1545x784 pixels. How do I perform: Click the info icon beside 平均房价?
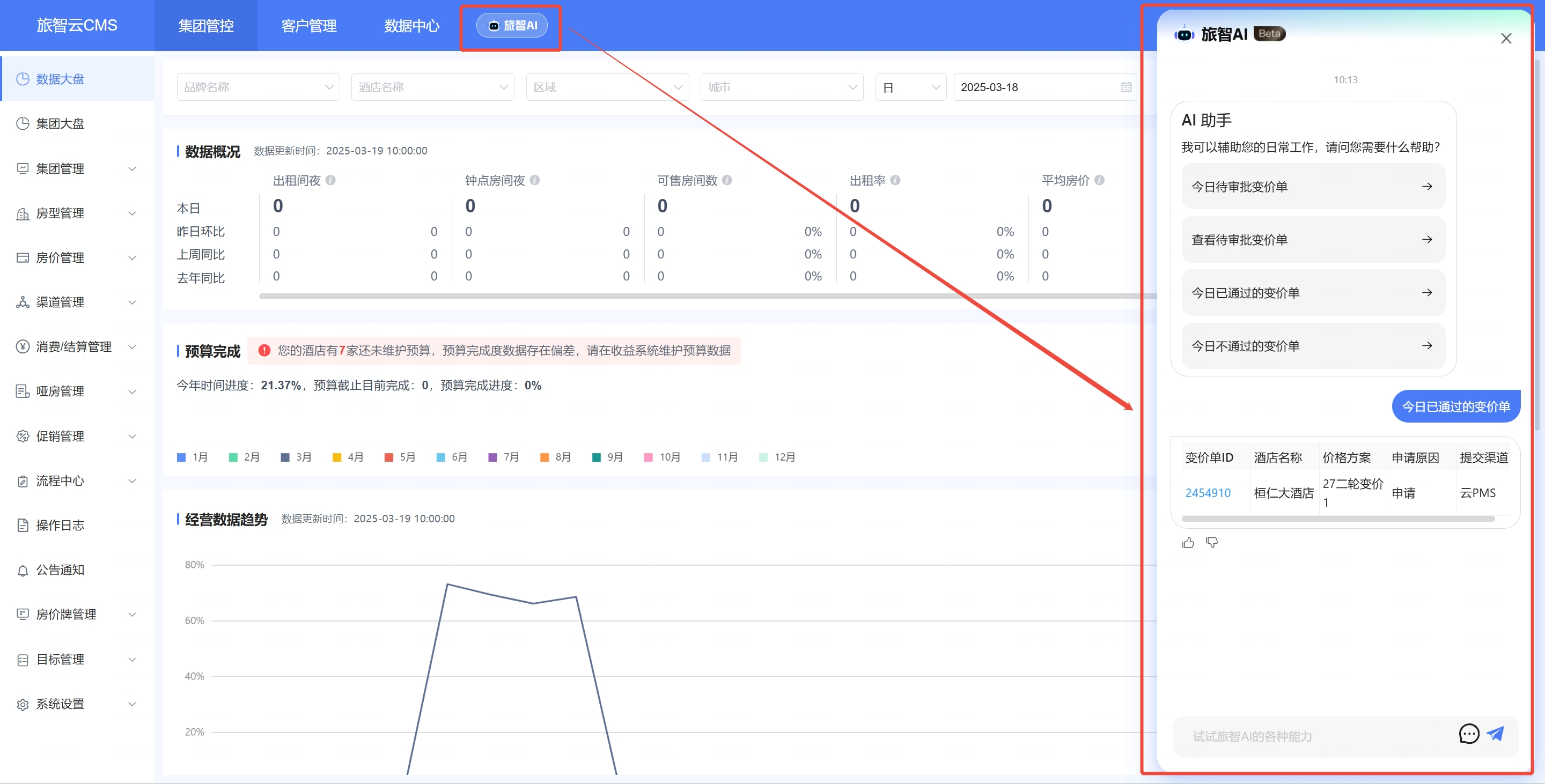[1099, 180]
